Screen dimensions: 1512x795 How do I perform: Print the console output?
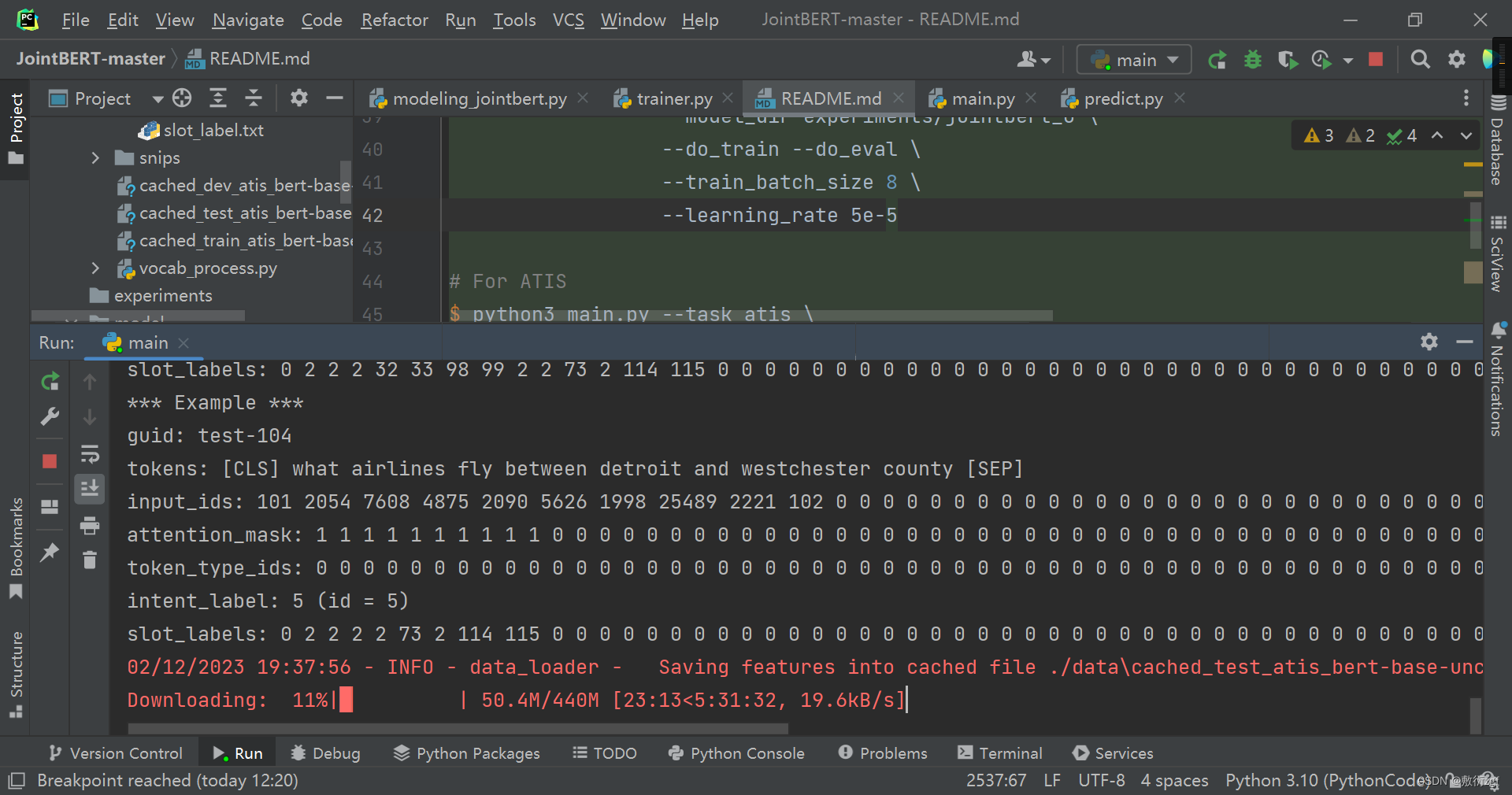click(90, 525)
